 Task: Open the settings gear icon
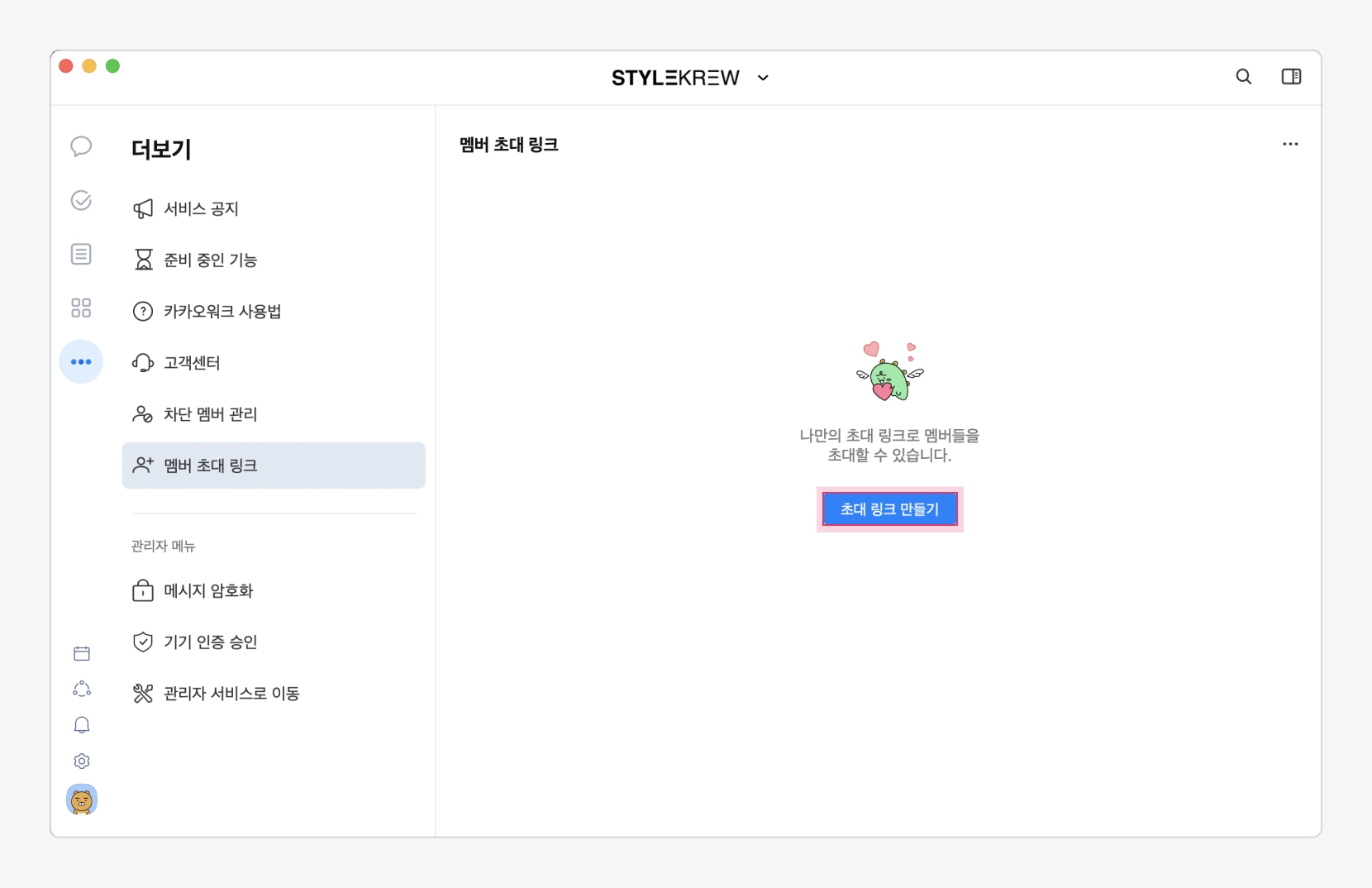pos(82,761)
